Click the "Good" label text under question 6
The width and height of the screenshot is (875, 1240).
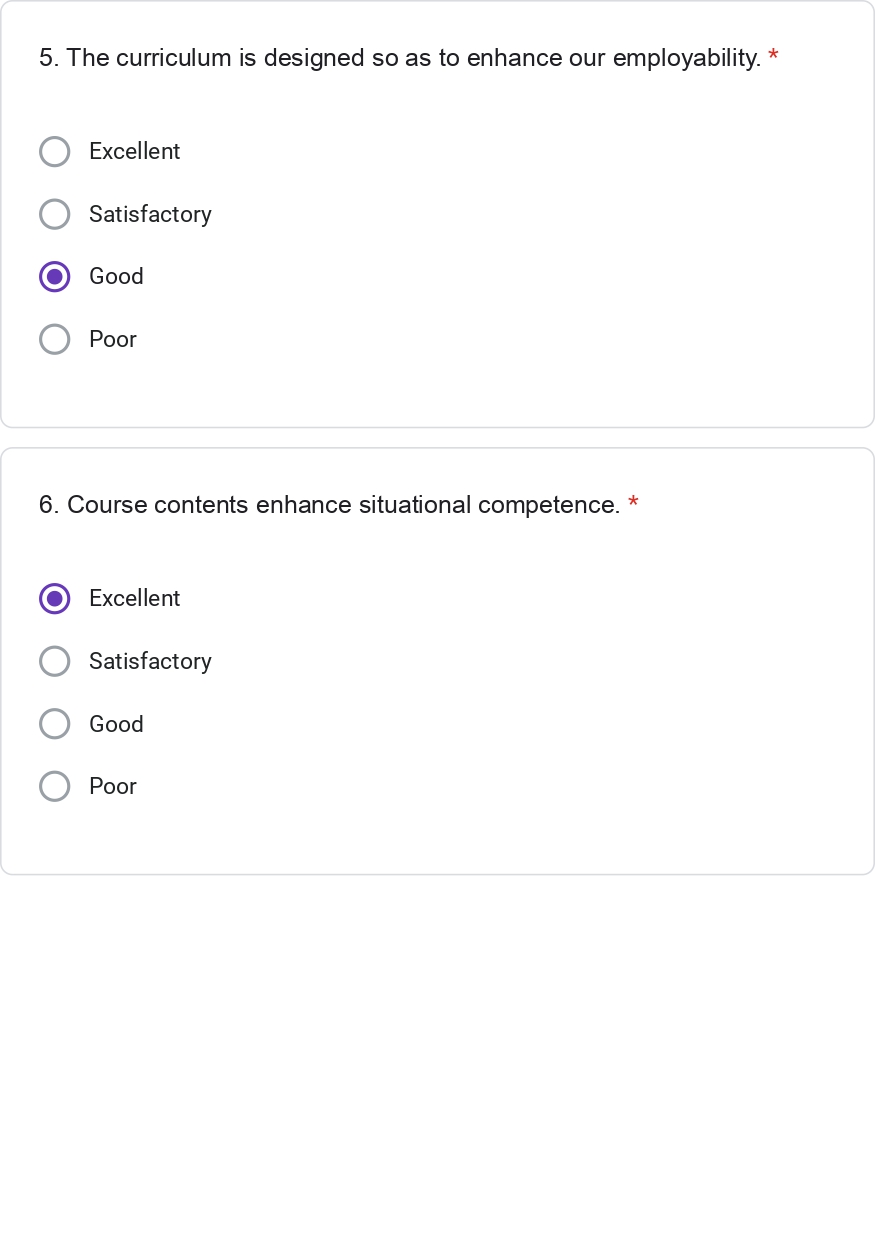pos(116,724)
